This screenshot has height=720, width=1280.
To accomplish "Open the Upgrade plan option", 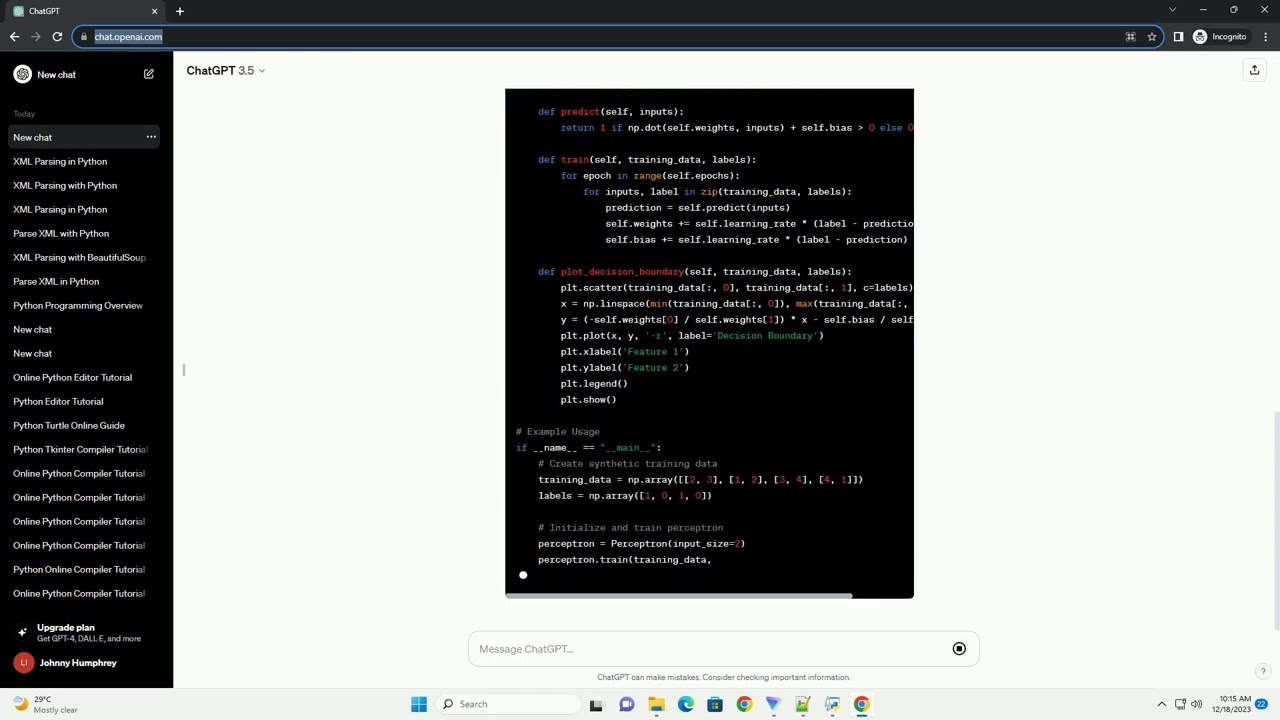I will click(86, 632).
